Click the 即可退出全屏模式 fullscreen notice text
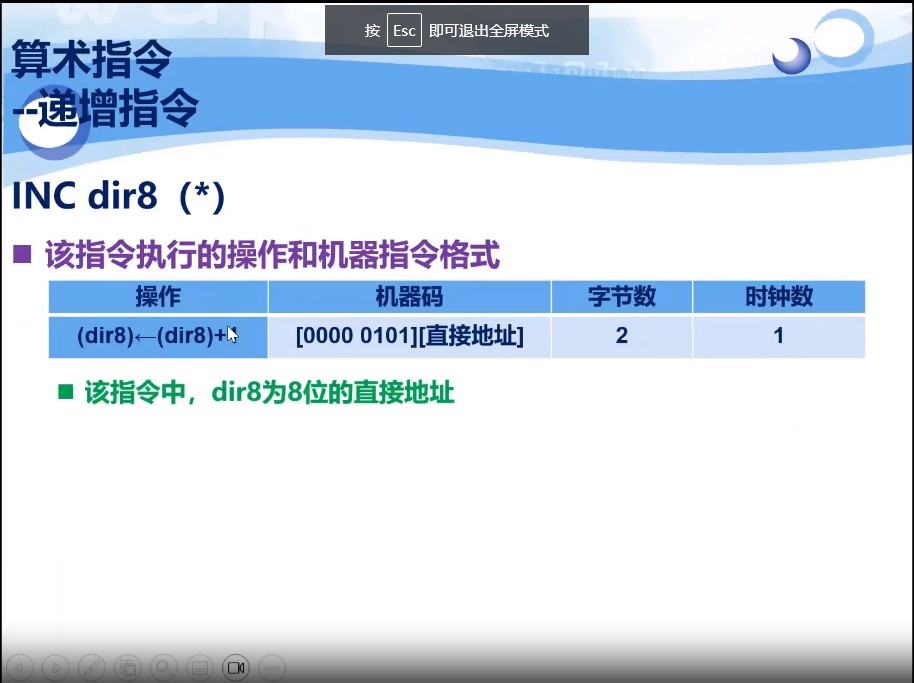914x683 pixels. point(489,30)
